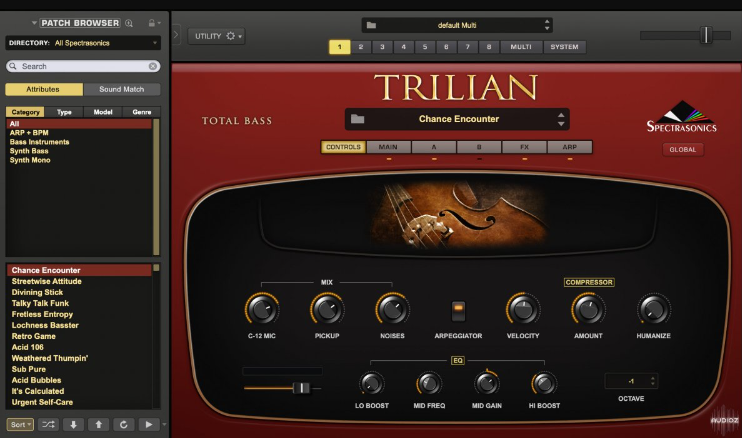Open the folder icon beside default Multi
The image size is (742, 438).
click(371, 25)
